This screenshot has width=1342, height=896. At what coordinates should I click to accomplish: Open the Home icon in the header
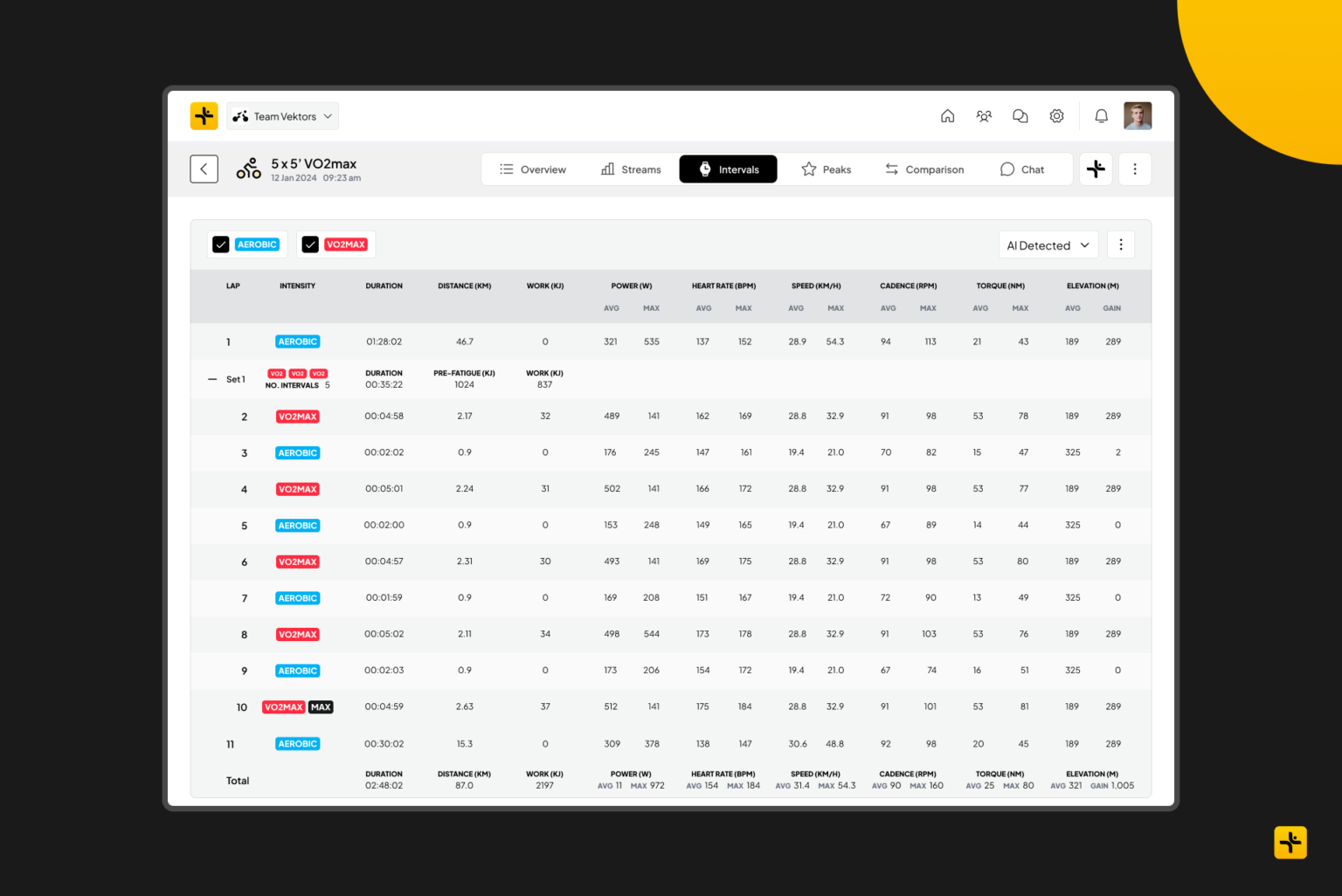point(947,115)
